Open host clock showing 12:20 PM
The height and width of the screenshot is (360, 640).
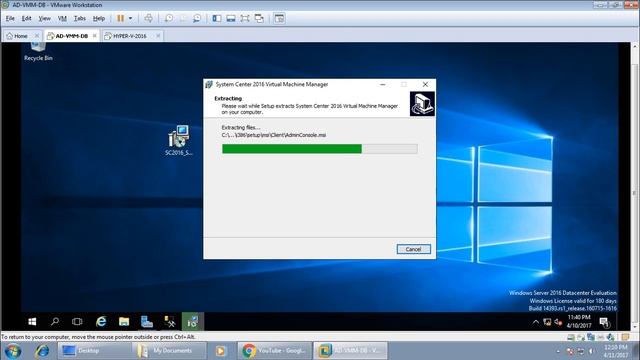616,351
